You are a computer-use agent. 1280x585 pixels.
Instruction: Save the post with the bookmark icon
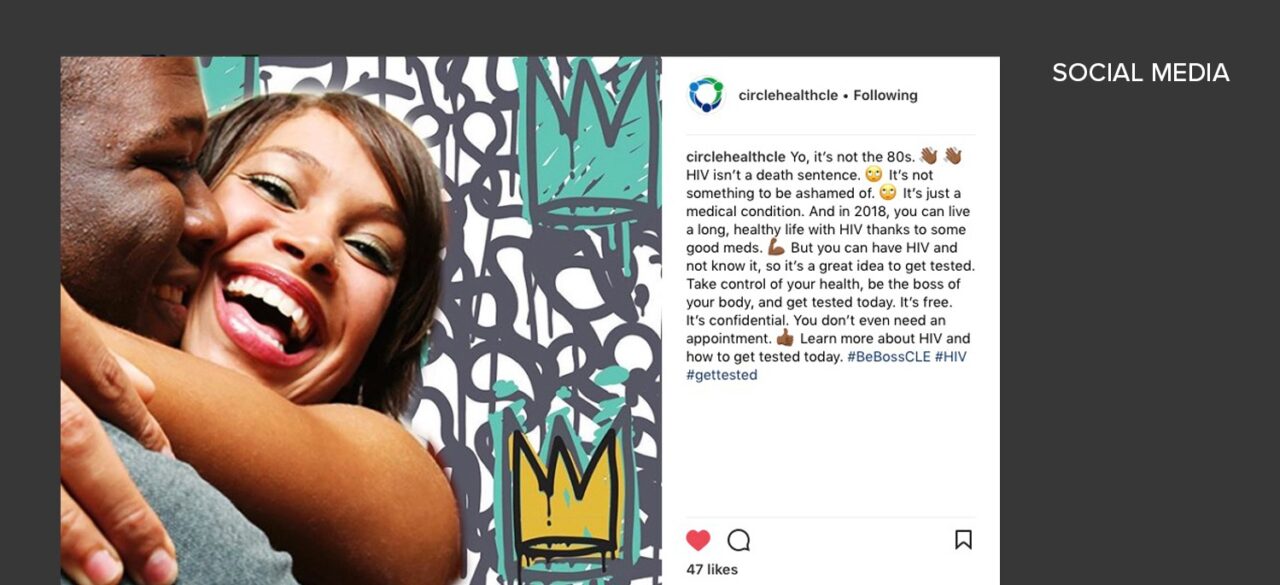coord(963,540)
